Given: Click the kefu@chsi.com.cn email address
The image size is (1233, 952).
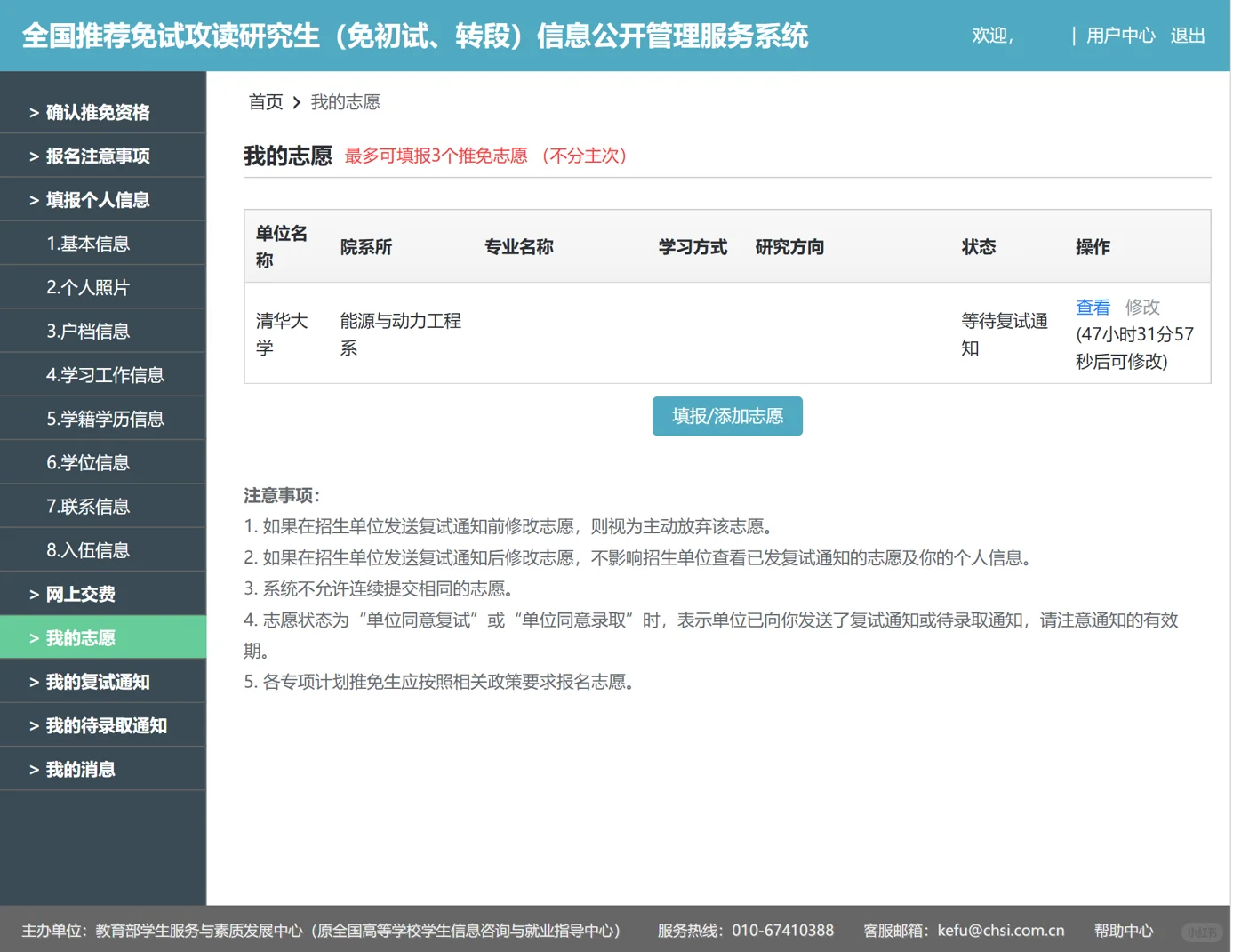Looking at the screenshot, I should [x=1000, y=930].
